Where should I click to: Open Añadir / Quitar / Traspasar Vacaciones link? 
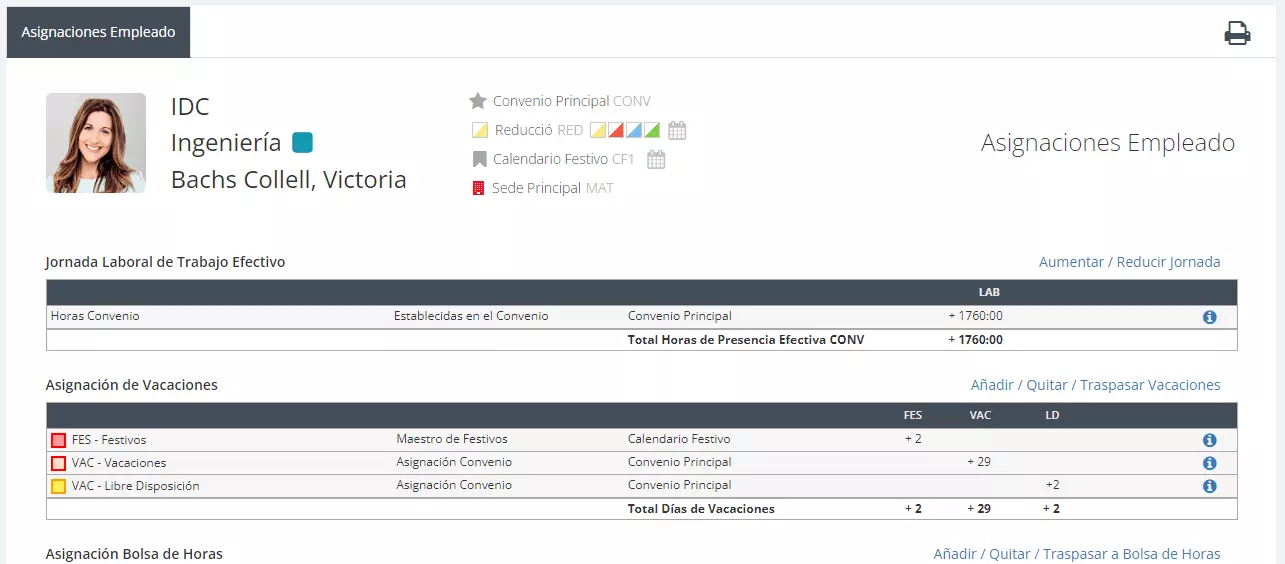pyautogui.click(x=1095, y=385)
